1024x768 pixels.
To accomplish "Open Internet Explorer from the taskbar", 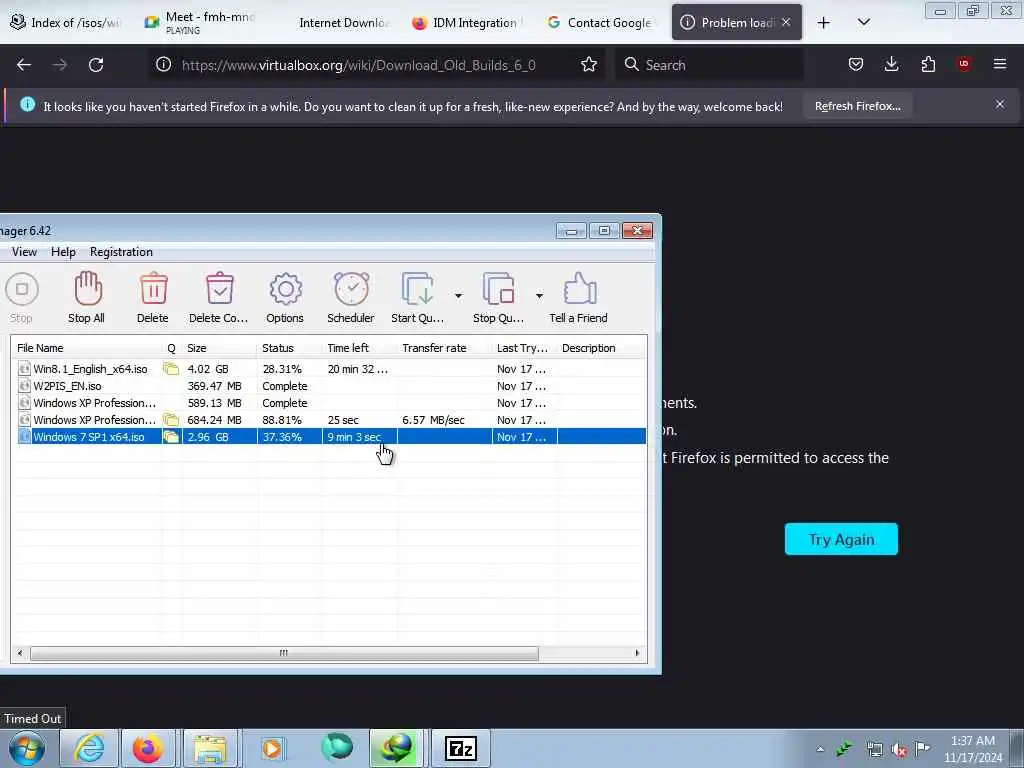I will pos(89,748).
